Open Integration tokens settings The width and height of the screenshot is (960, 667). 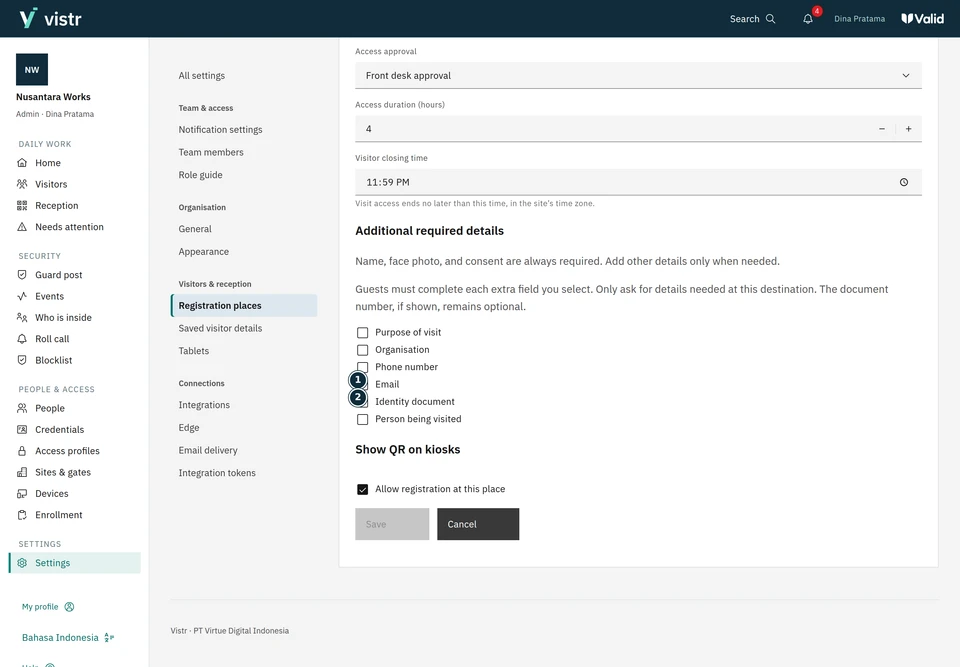(217, 473)
